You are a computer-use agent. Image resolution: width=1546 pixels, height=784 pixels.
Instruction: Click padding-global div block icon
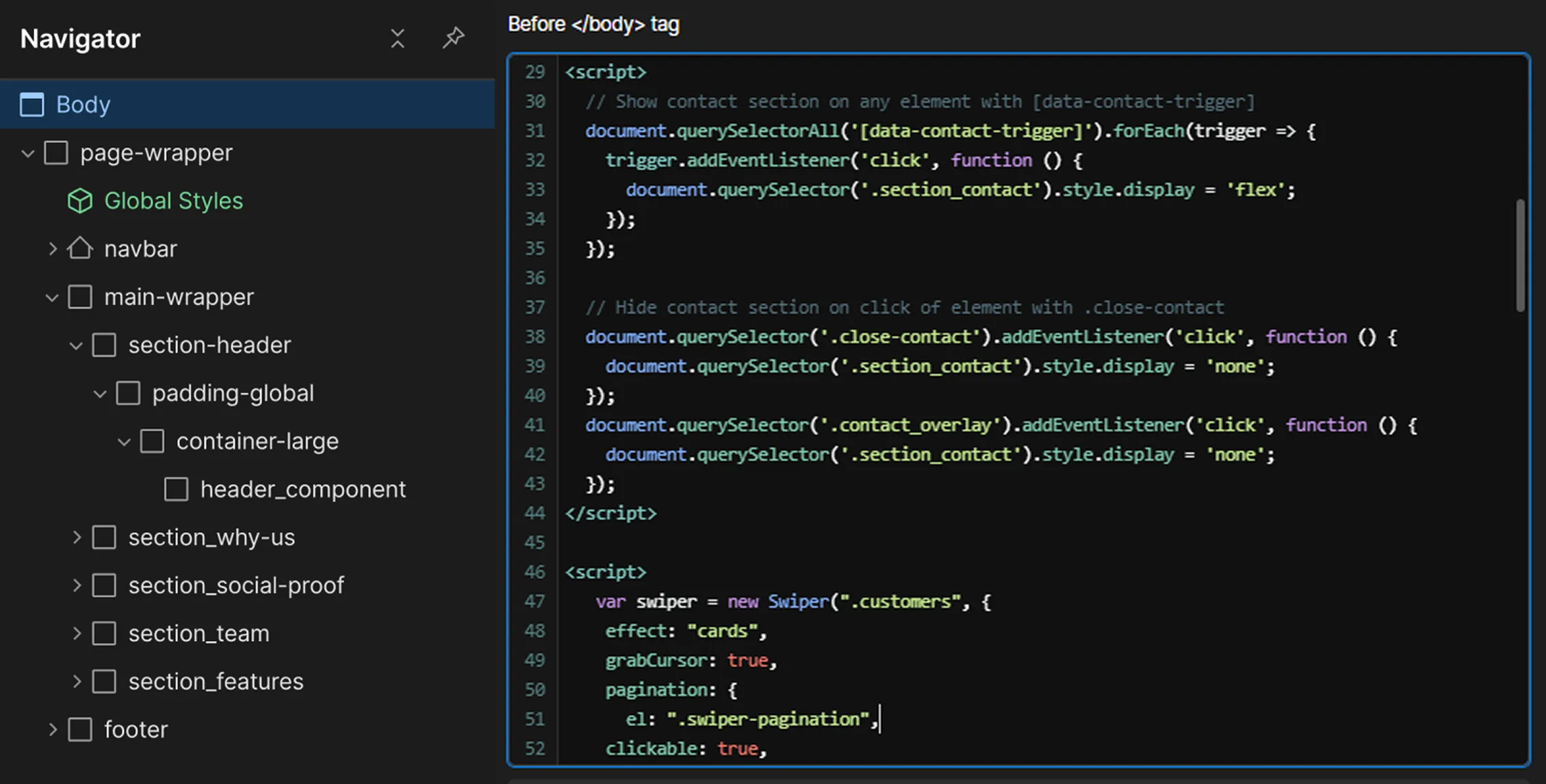(x=128, y=393)
